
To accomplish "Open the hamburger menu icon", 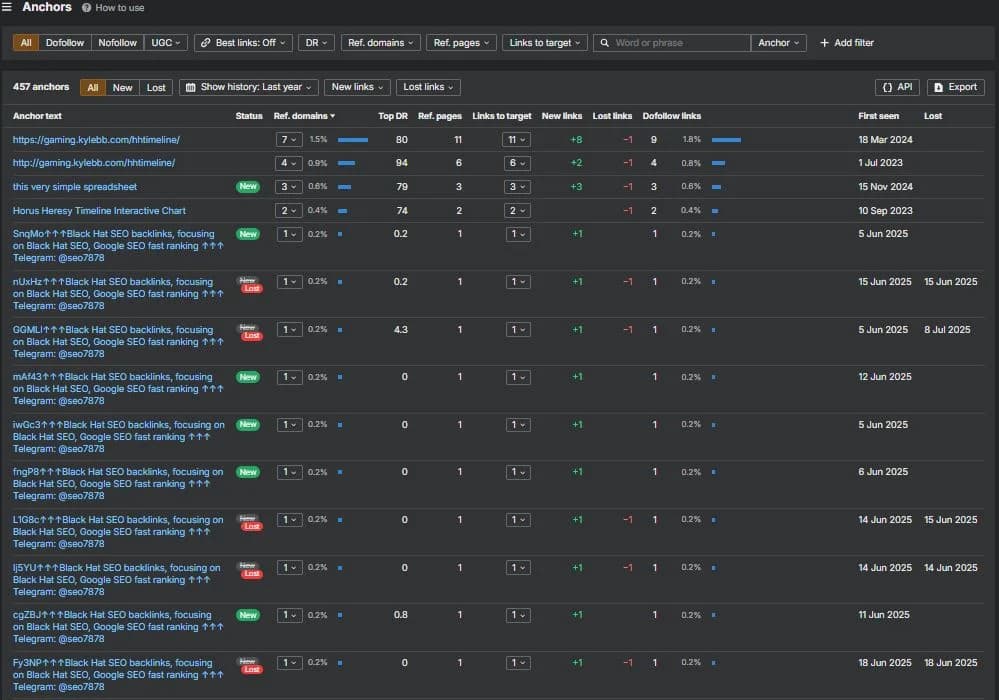I will (7, 7).
